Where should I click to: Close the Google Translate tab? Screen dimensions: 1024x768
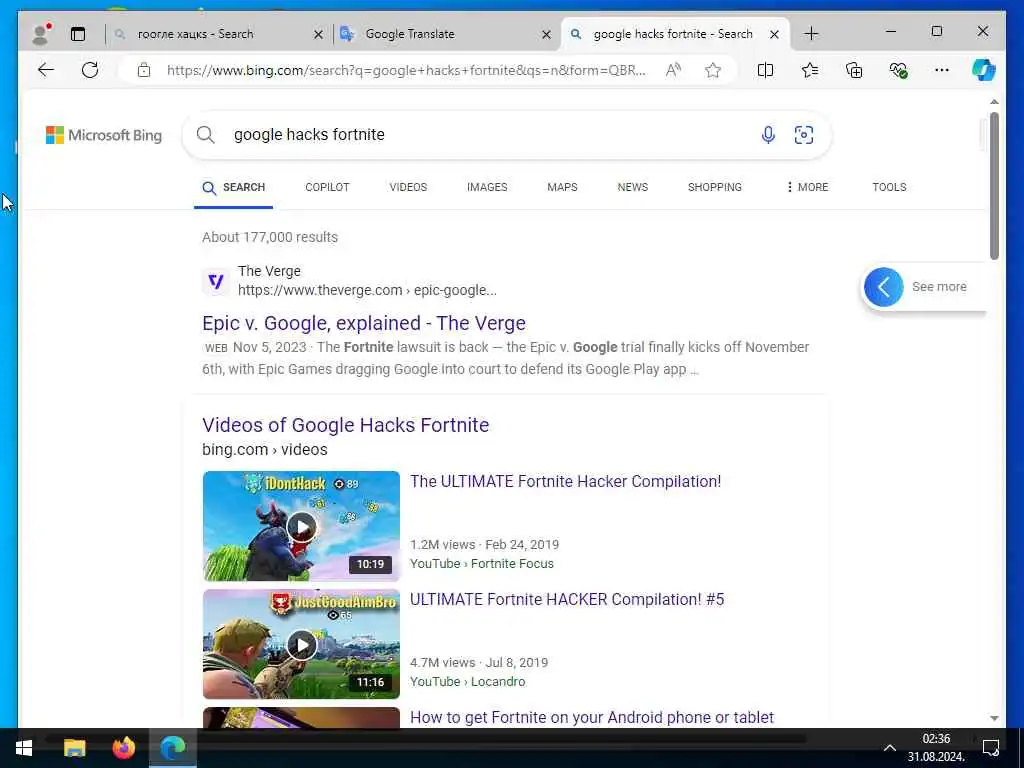(547, 34)
